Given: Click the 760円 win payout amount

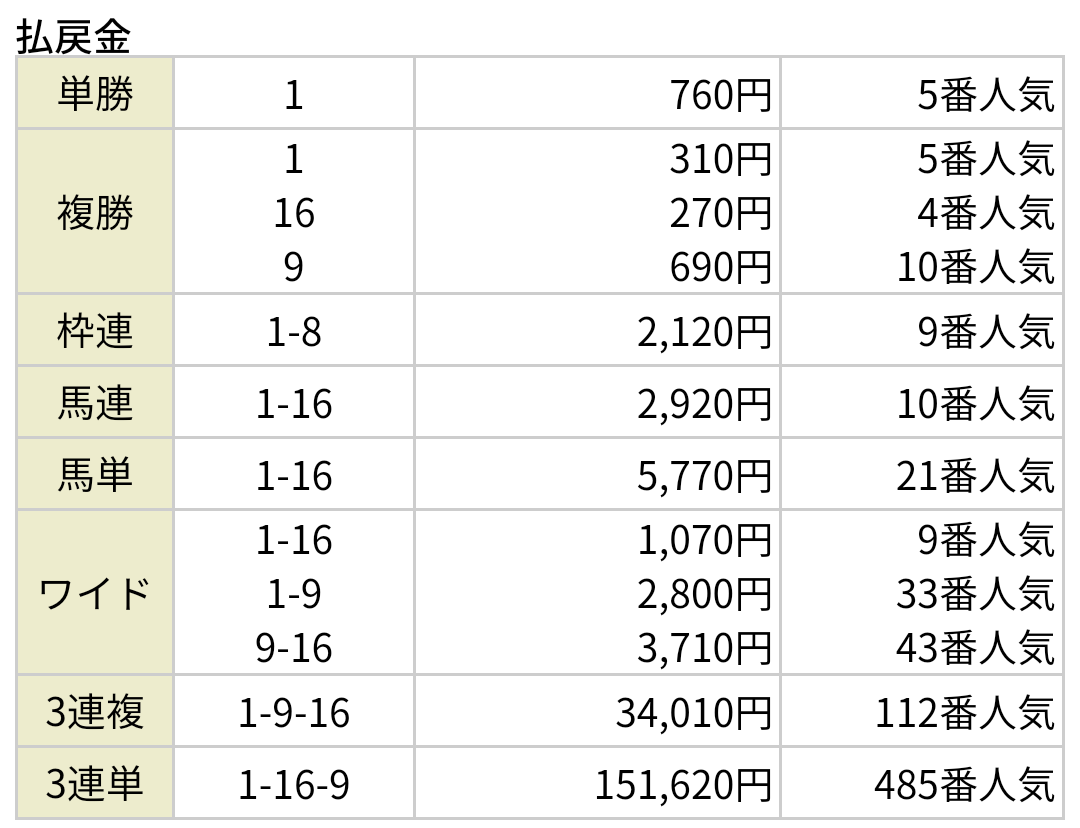Looking at the screenshot, I should tap(720, 95).
